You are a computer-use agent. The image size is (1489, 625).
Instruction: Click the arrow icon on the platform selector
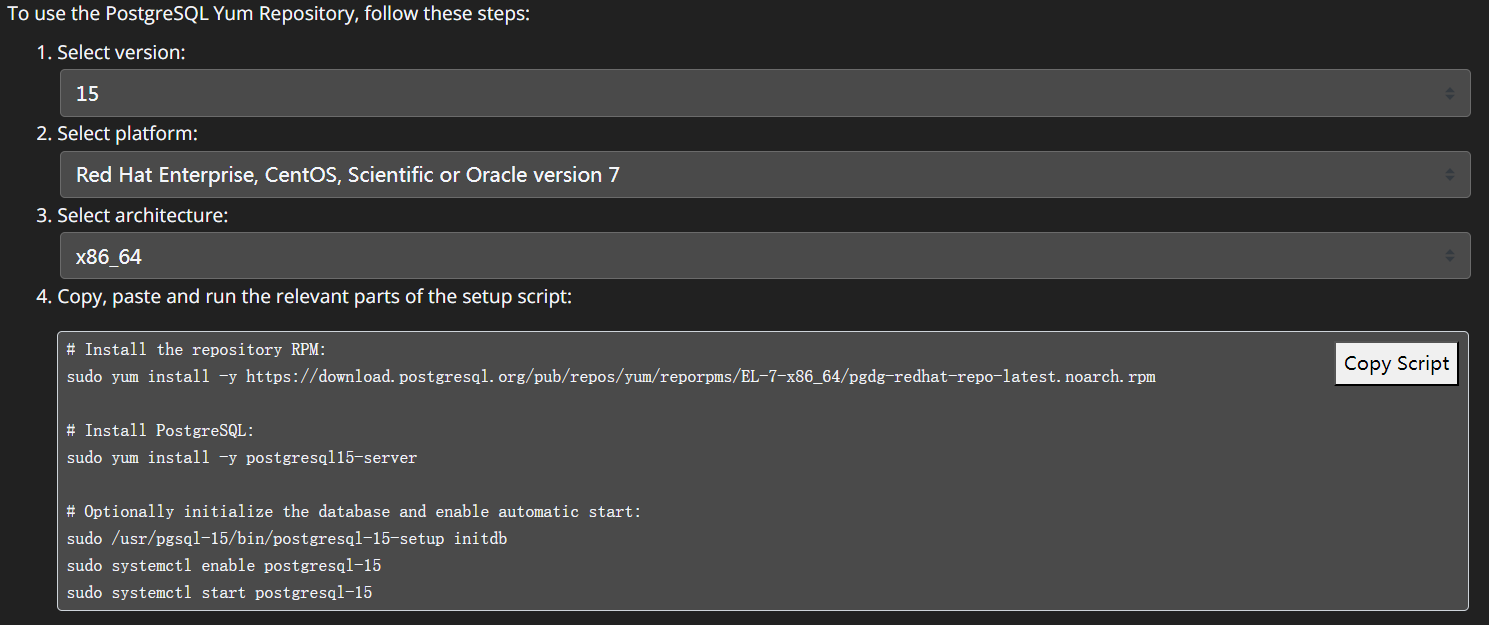point(1450,175)
